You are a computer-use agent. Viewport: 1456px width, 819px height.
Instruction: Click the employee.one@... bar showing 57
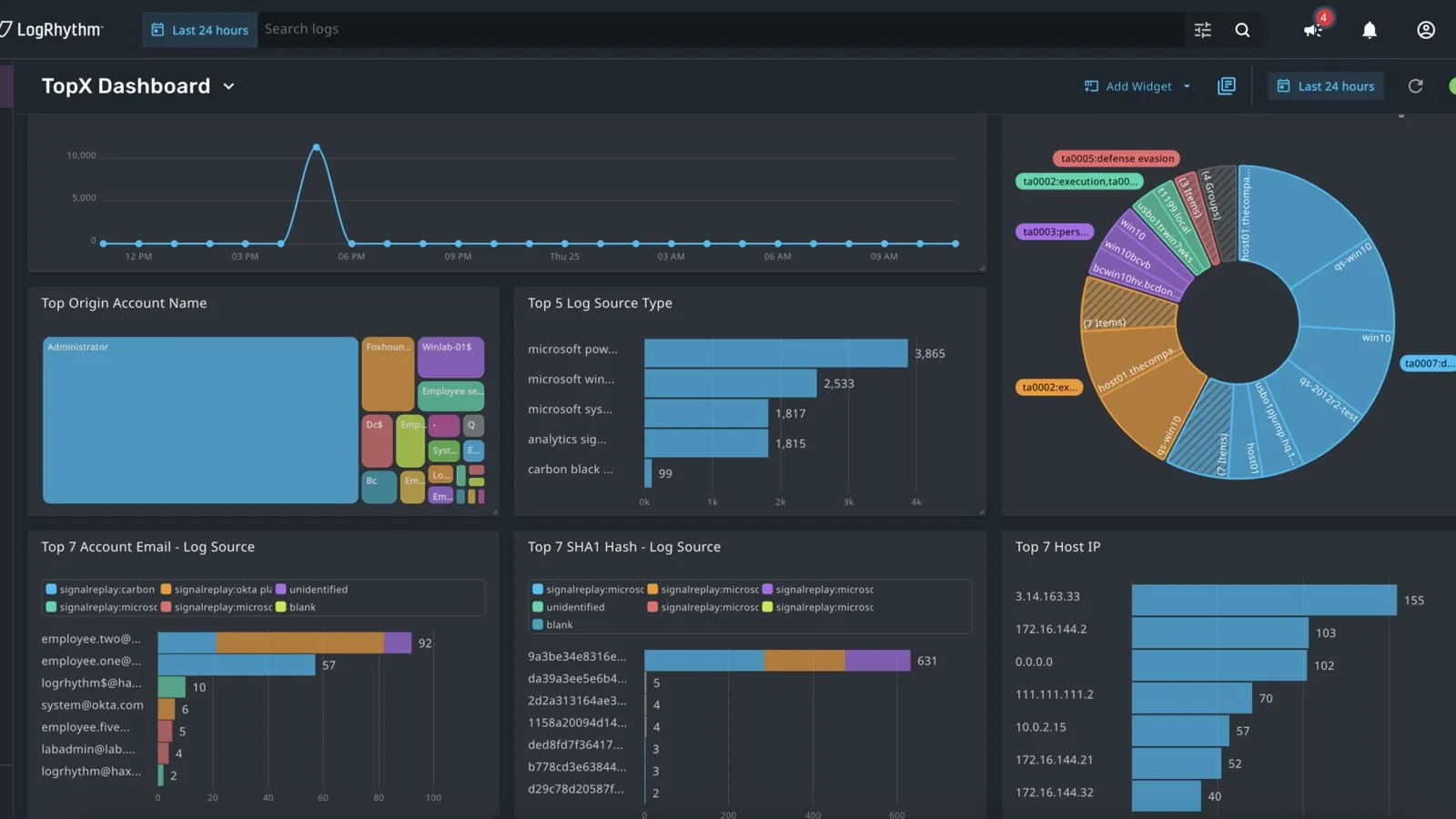[x=237, y=665]
